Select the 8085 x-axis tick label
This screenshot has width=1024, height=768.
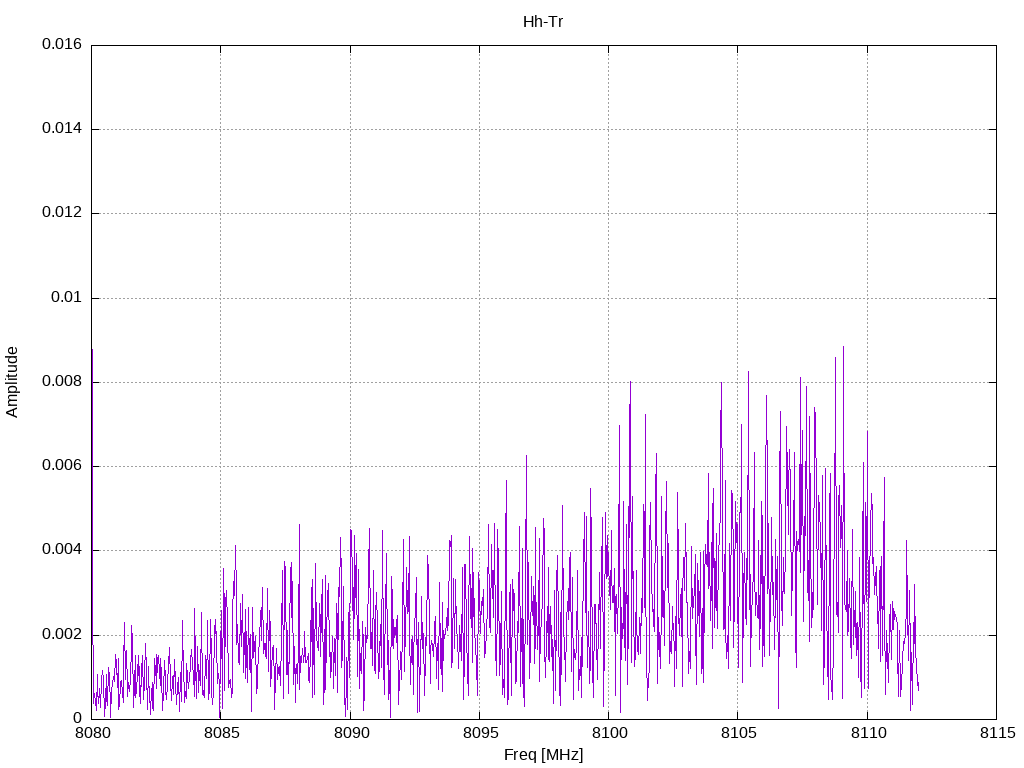point(220,733)
